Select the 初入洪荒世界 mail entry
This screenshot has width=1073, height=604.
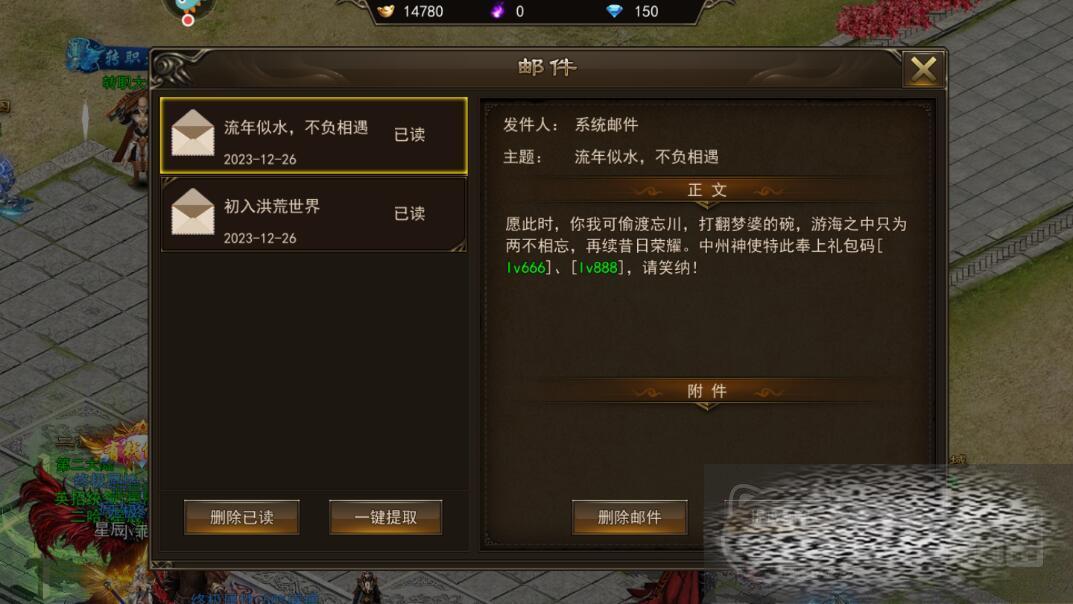(x=314, y=215)
